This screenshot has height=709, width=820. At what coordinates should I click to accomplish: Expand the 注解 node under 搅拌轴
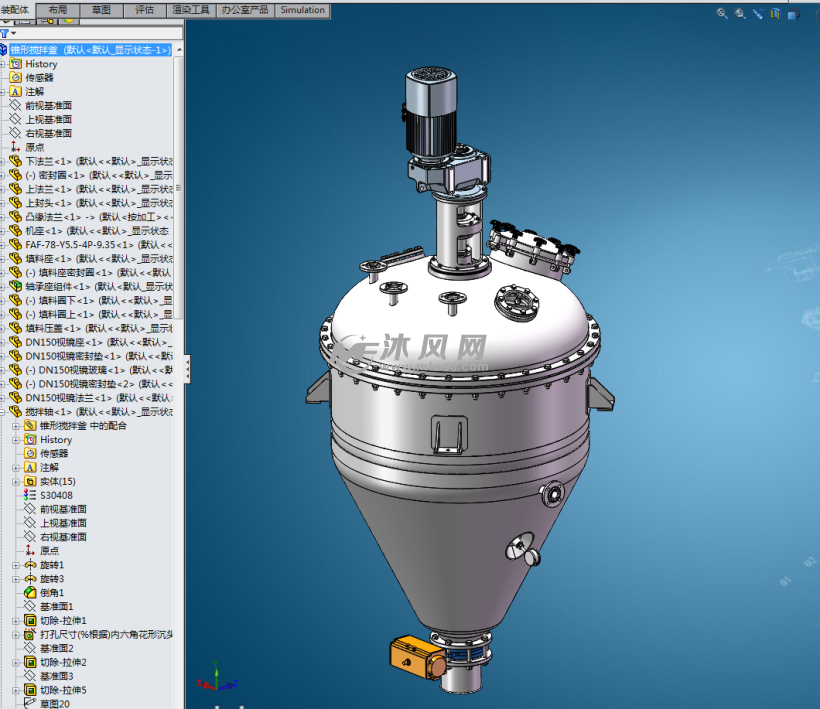pyautogui.click(x=16, y=467)
